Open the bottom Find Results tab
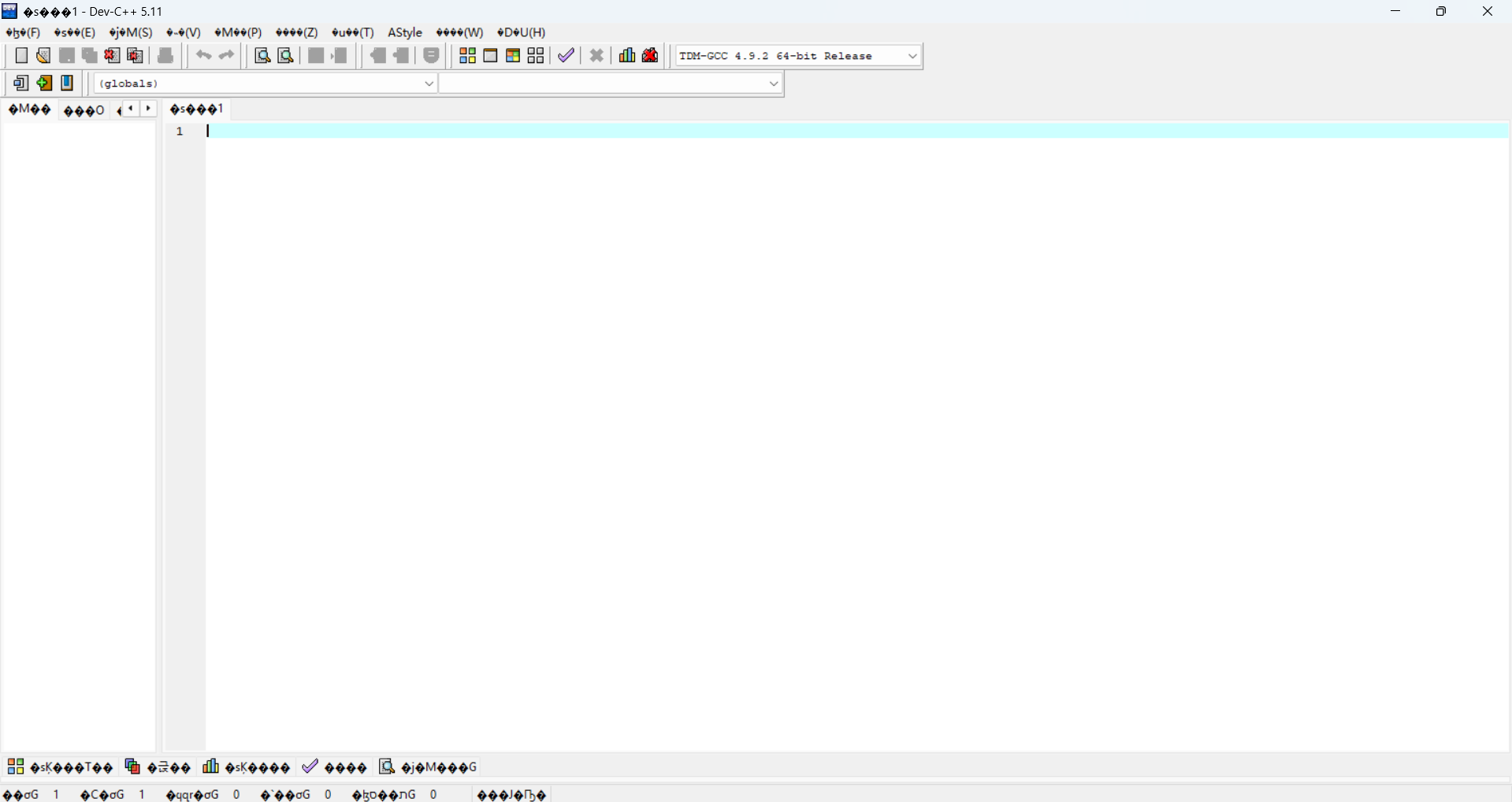 [x=428, y=767]
